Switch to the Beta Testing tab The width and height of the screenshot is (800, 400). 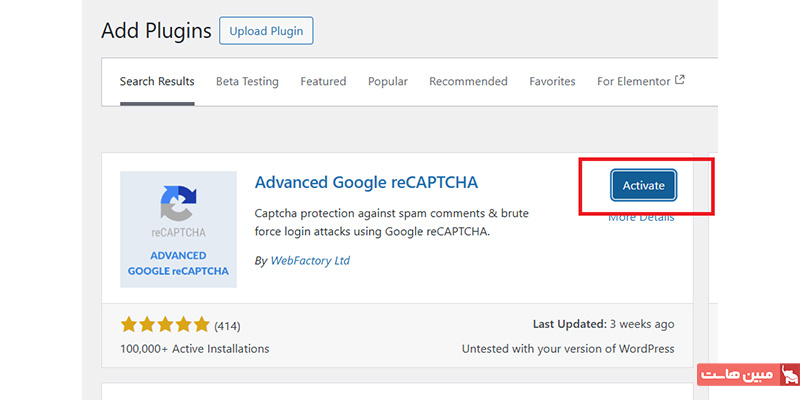click(x=247, y=82)
